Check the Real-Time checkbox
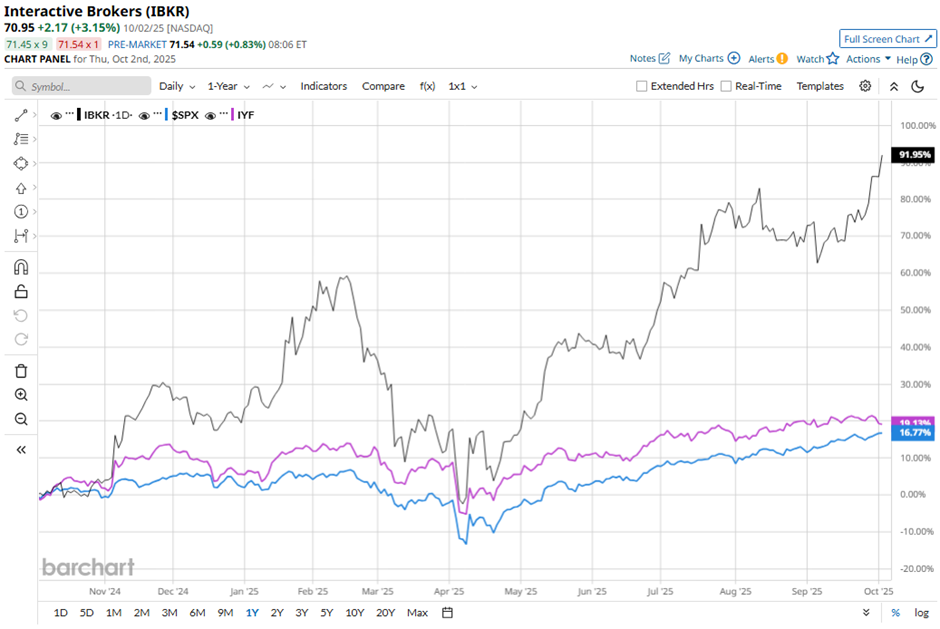The width and height of the screenshot is (940, 629). (x=726, y=86)
